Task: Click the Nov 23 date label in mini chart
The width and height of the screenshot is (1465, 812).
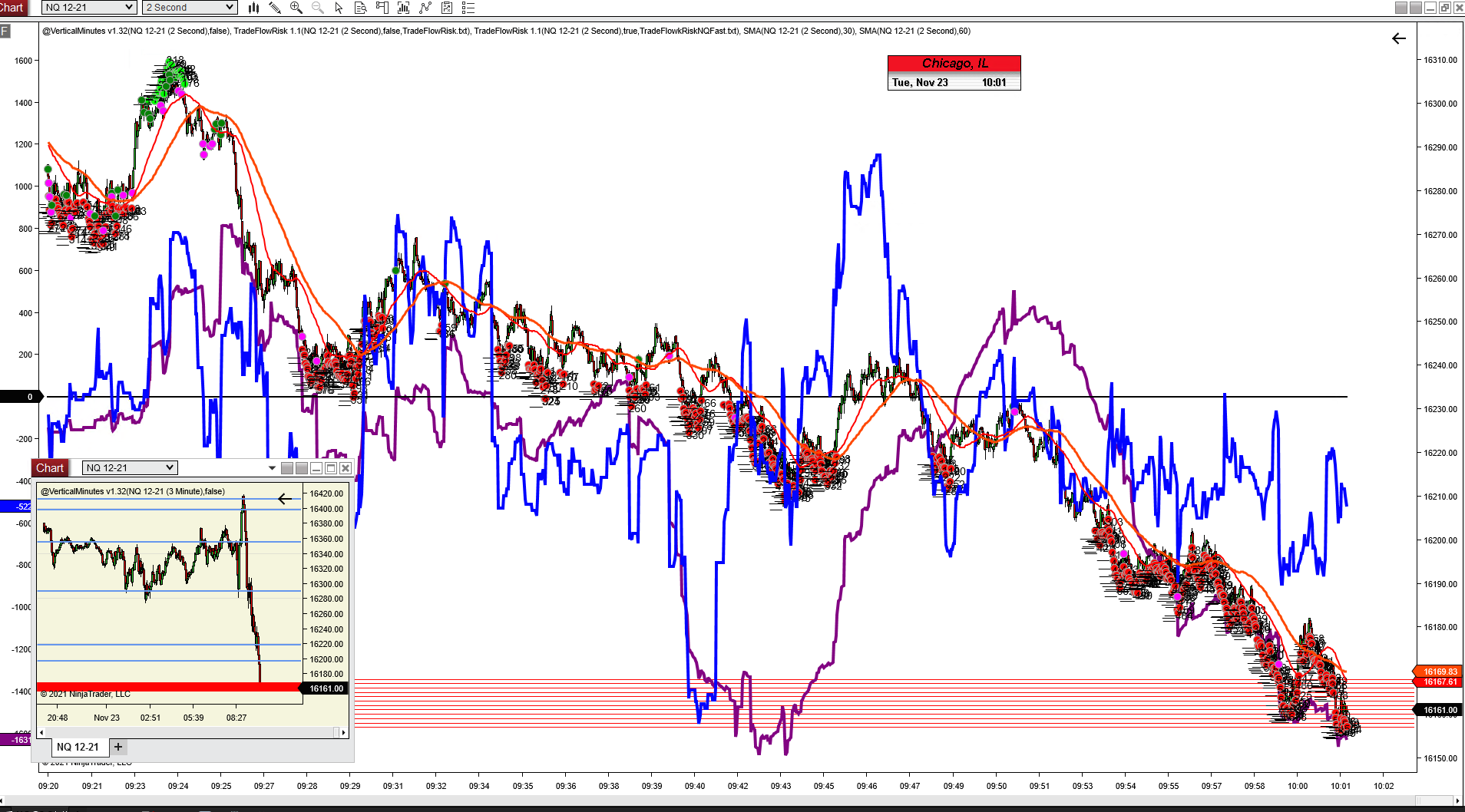Action: (107, 718)
